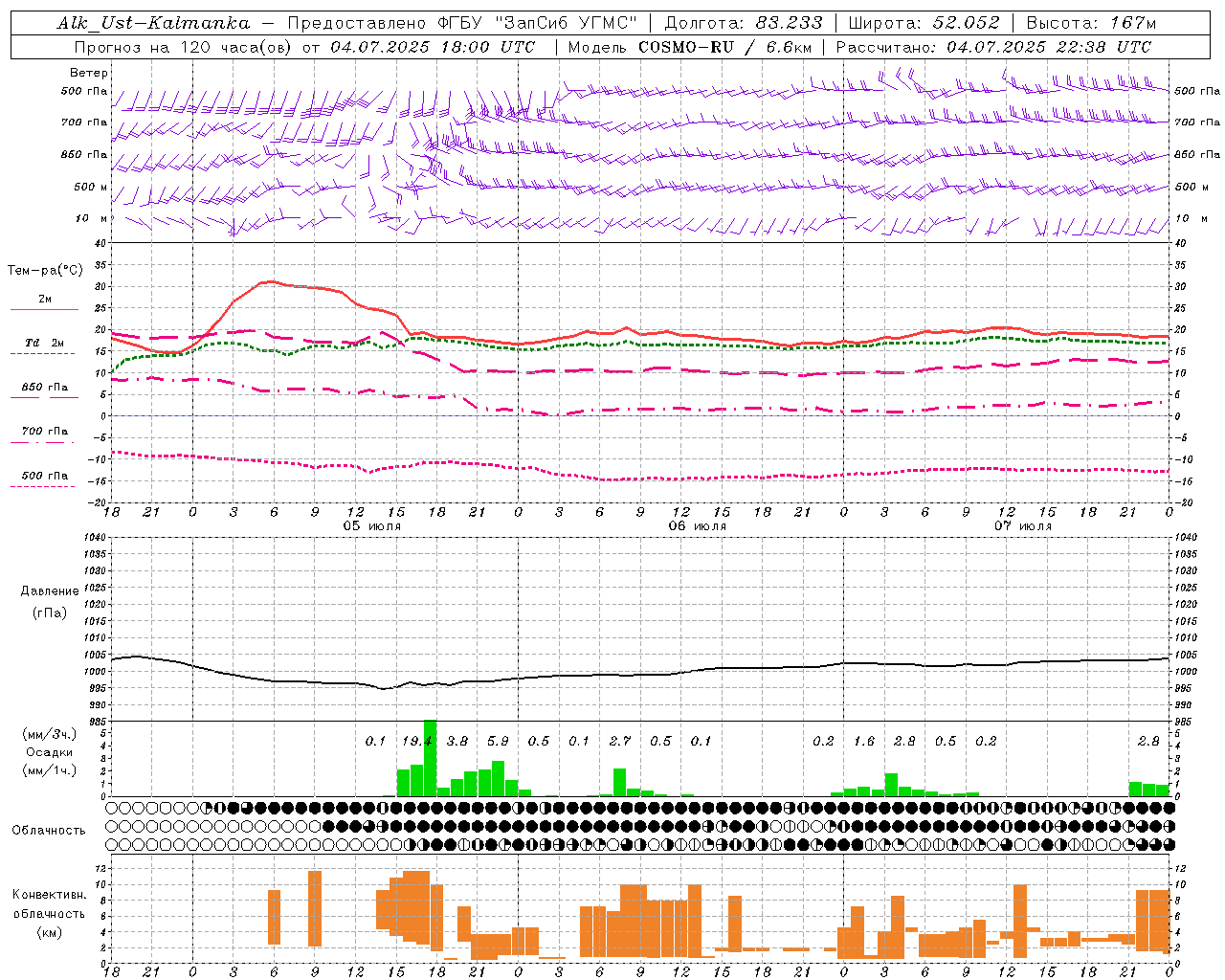The image size is (1225, 980).
Task: Select the forecast start time 04.07.2025 18:00 UTC
Action: (x=433, y=47)
